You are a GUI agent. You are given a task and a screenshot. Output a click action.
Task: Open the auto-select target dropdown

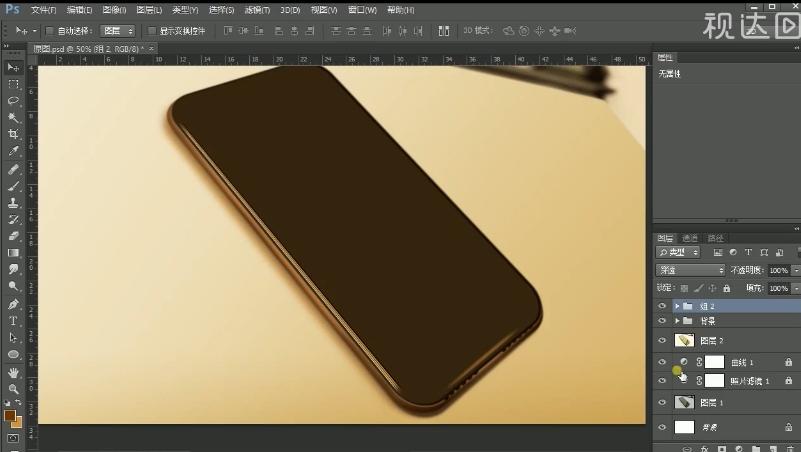[118, 31]
